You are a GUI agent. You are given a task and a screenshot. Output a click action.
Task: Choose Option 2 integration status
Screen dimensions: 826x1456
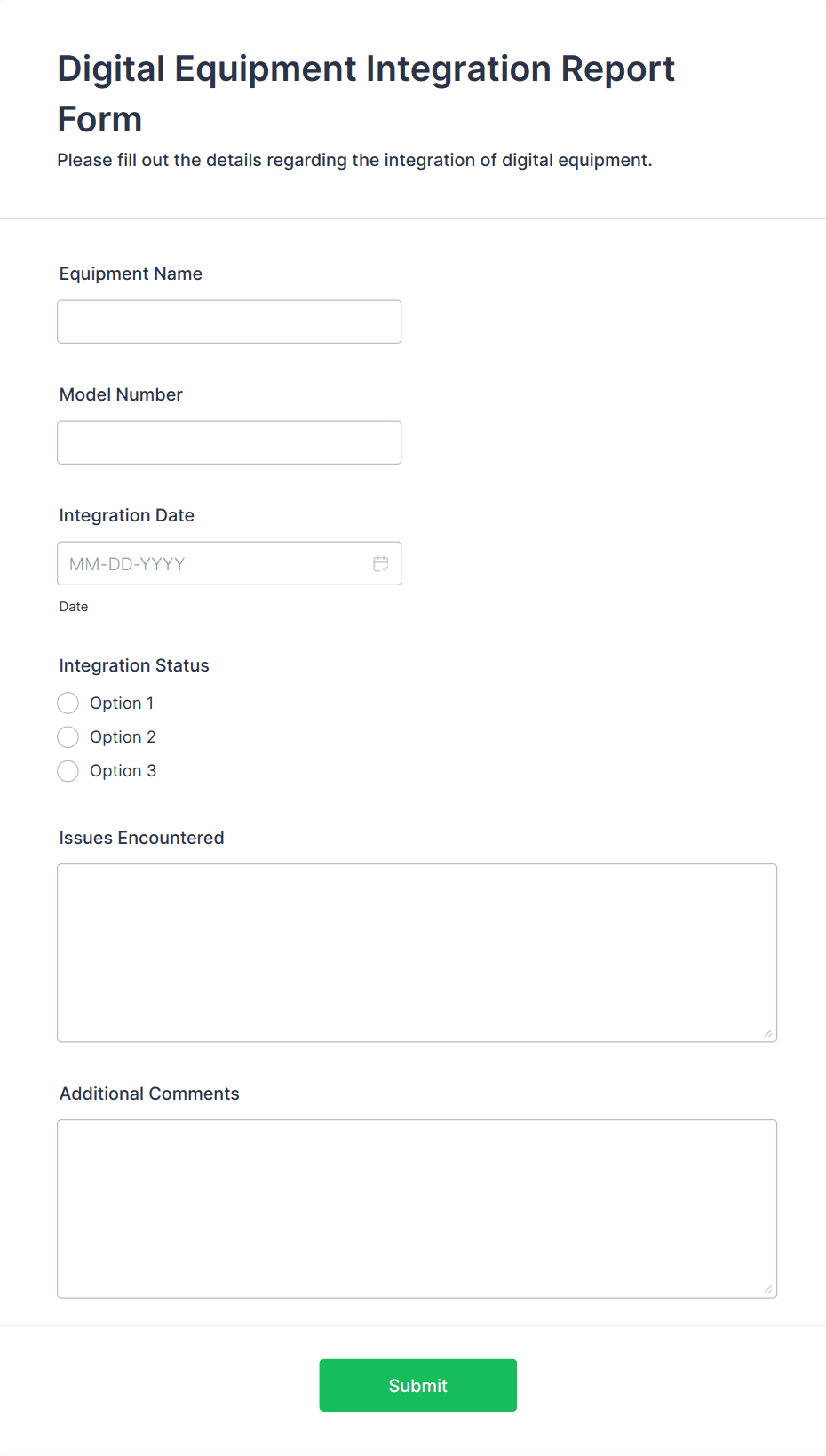pyautogui.click(x=68, y=737)
